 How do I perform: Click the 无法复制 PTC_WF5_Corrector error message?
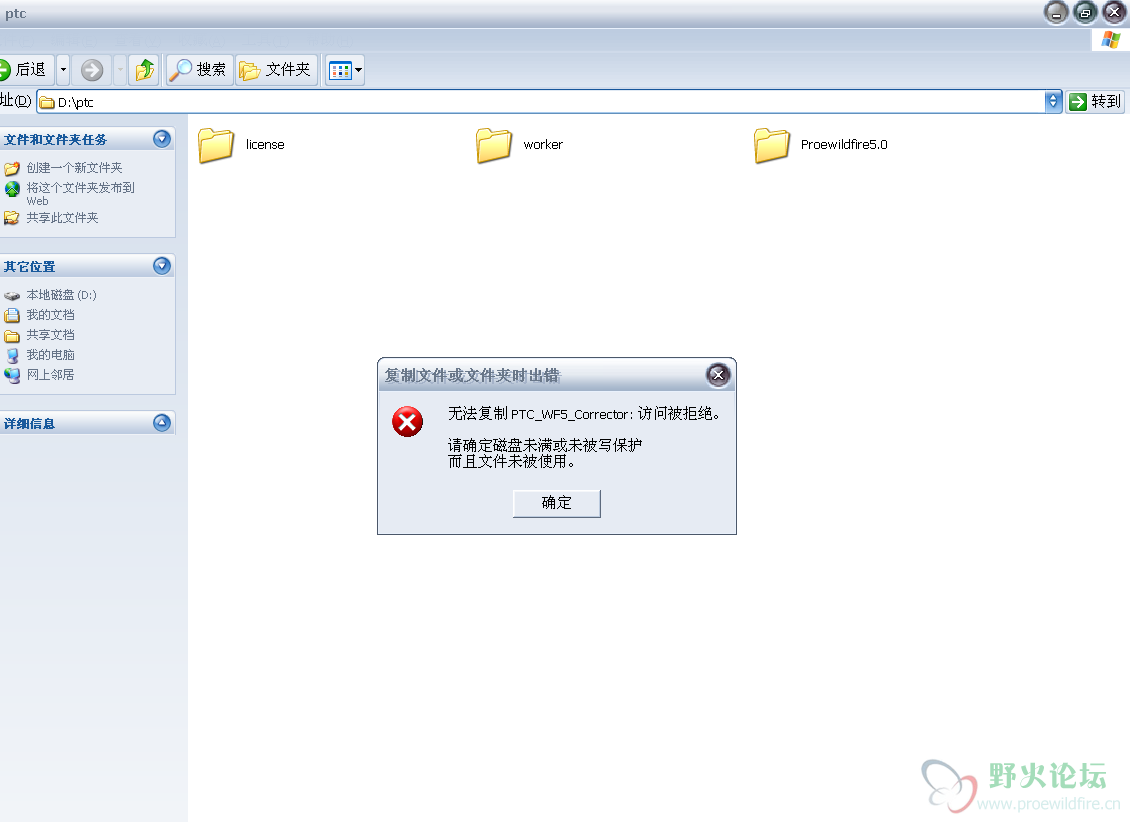point(584,414)
